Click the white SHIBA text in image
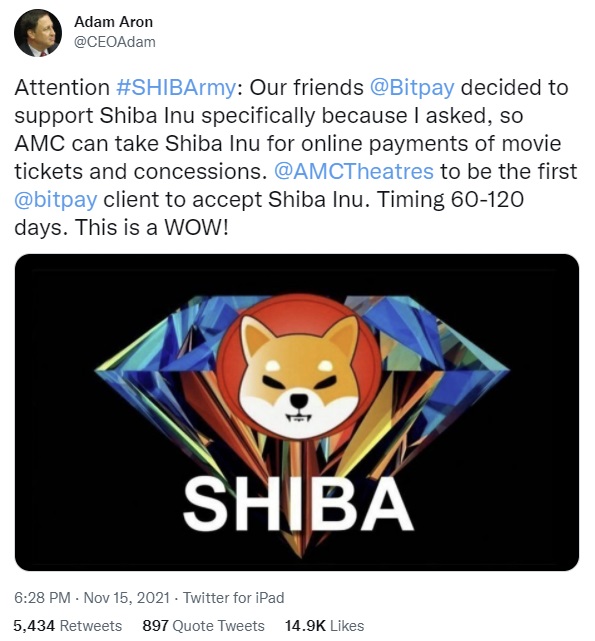The image size is (595, 641). tap(298, 503)
